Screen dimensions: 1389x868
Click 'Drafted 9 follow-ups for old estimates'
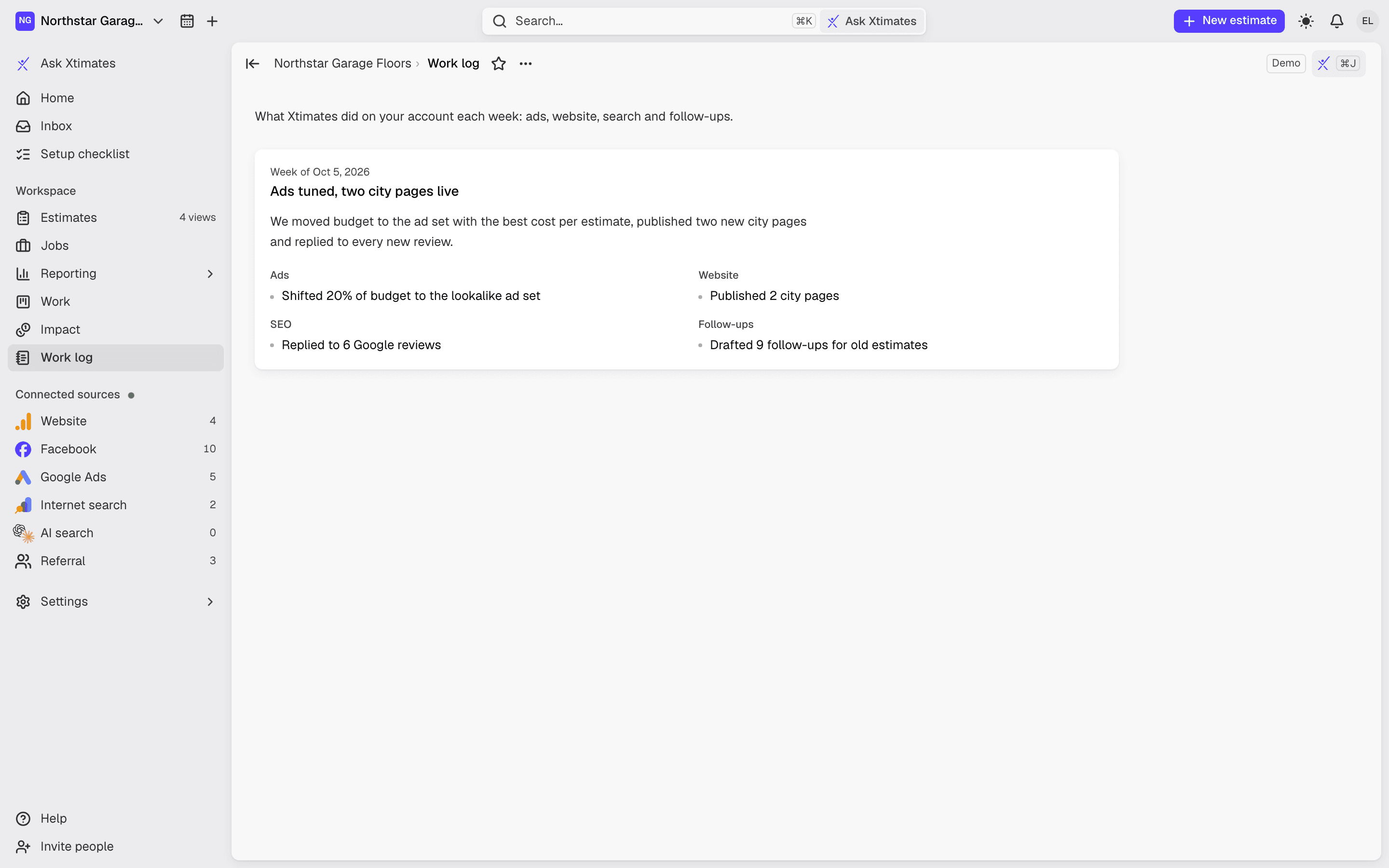[818, 345]
